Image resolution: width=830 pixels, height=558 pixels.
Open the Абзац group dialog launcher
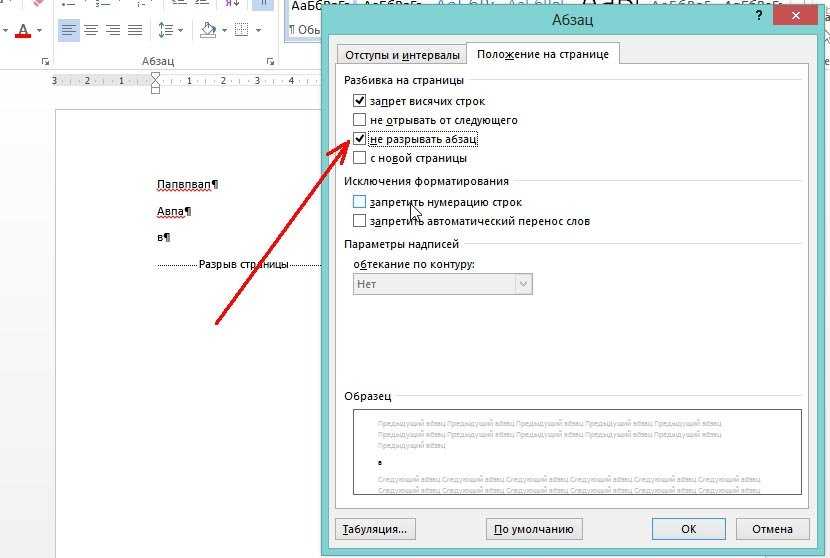(270, 62)
